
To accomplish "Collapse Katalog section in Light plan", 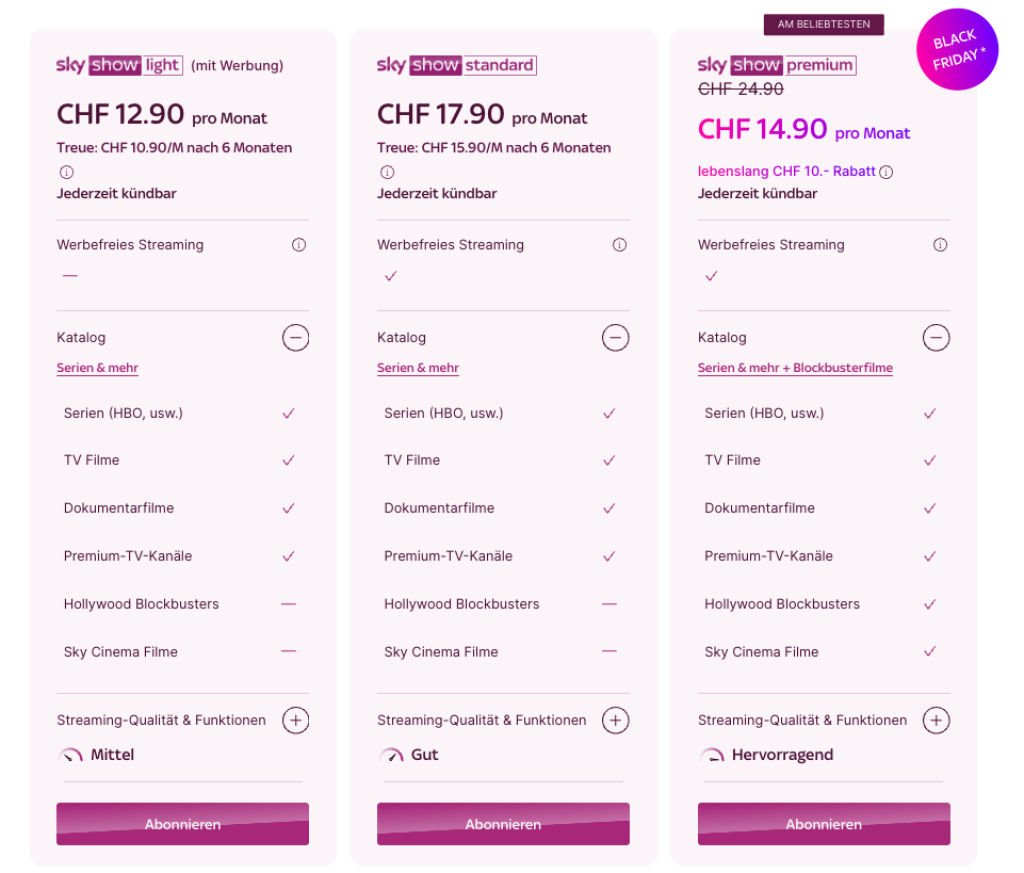I will [295, 338].
